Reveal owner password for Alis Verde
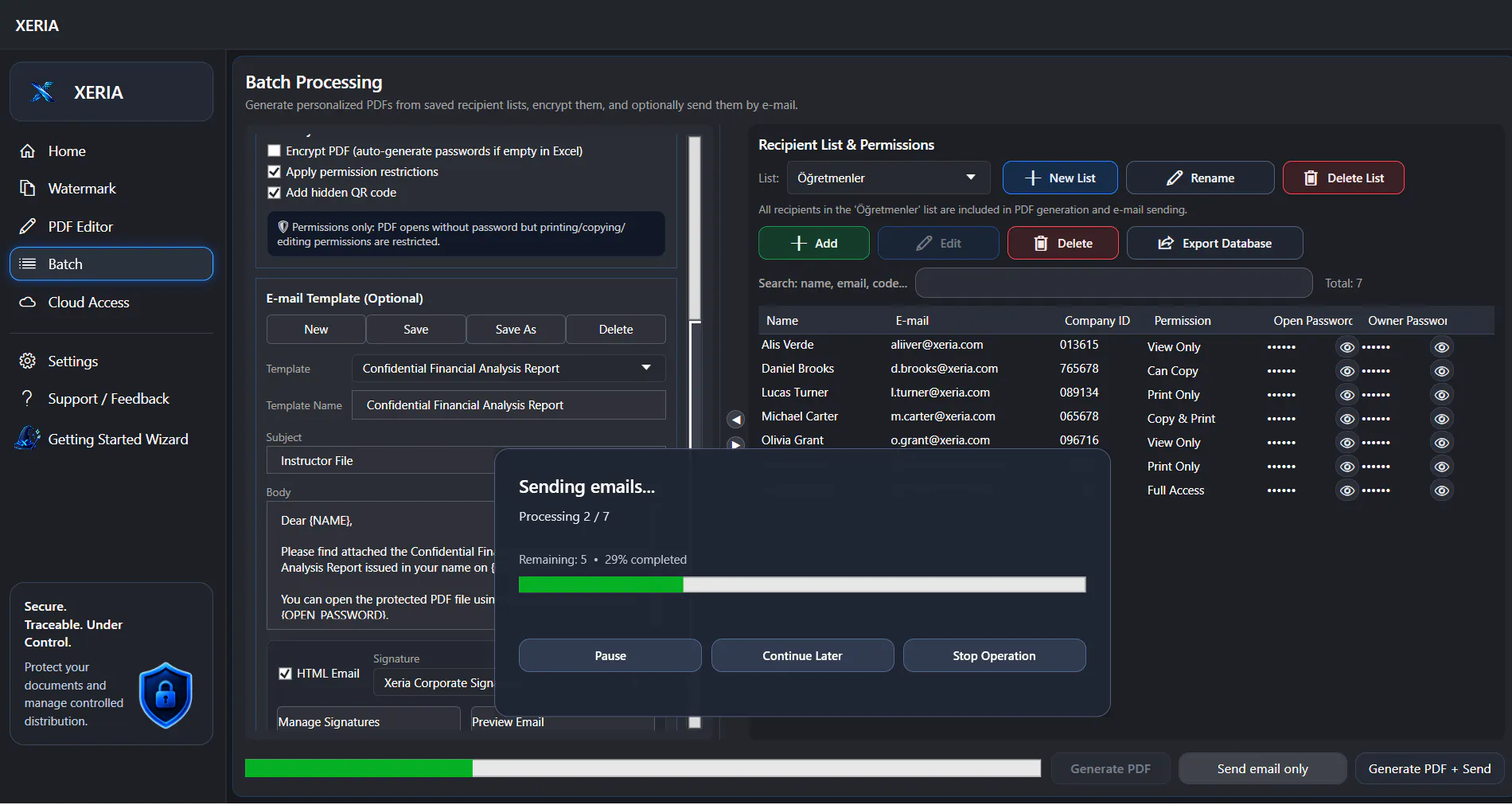 pyautogui.click(x=1441, y=347)
